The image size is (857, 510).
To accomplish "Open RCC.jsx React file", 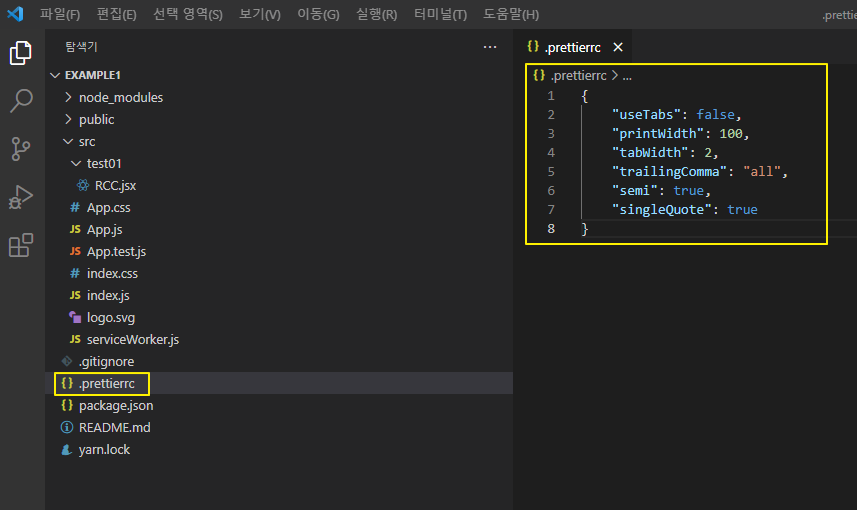I will tap(279, 185).
